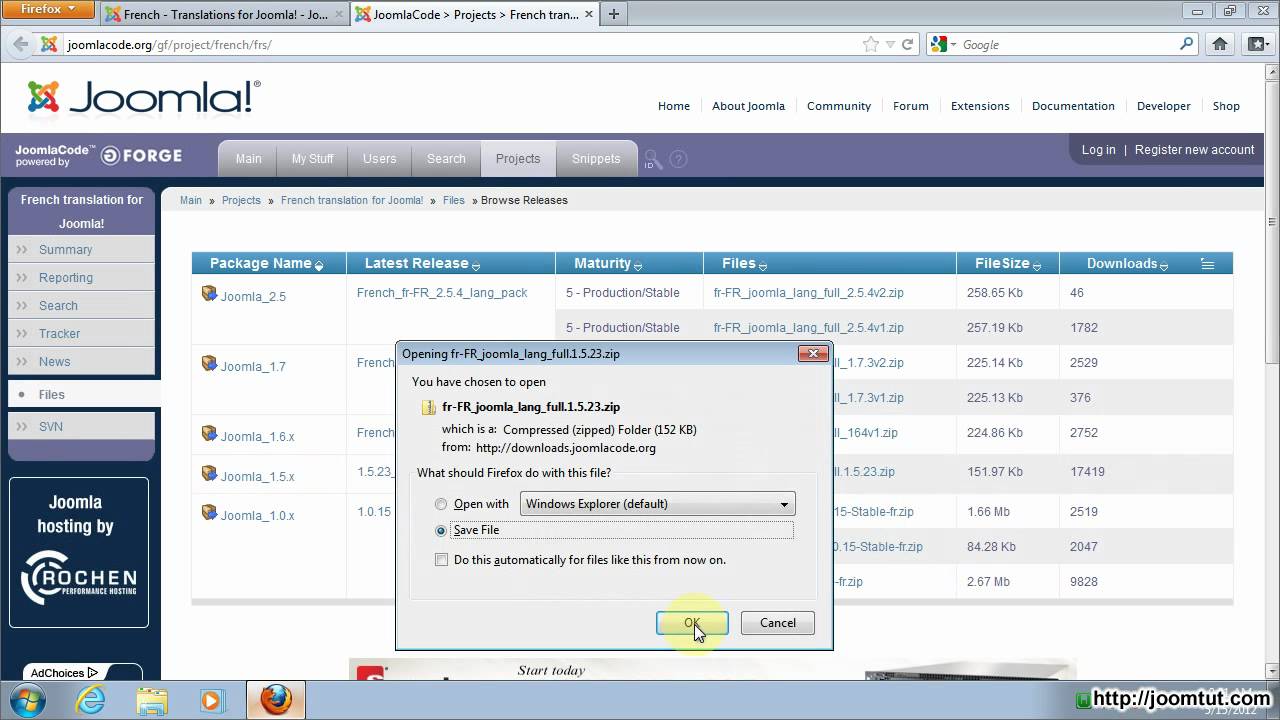Viewport: 1280px width, 720px height.
Task: Open French_fr-FR_2.5.4_lang_pack release link
Action: tap(442, 293)
